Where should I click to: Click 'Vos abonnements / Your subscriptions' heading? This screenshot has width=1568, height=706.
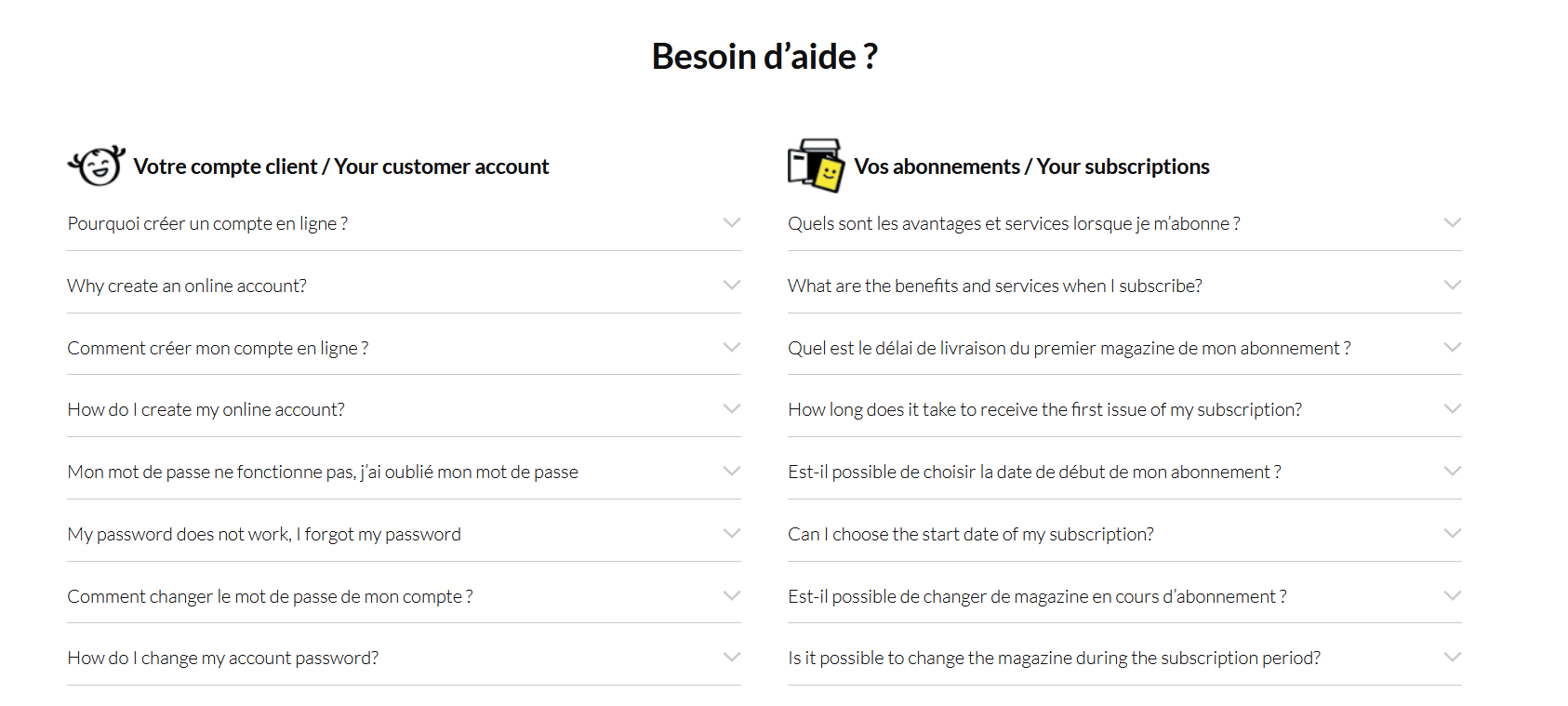[1031, 167]
